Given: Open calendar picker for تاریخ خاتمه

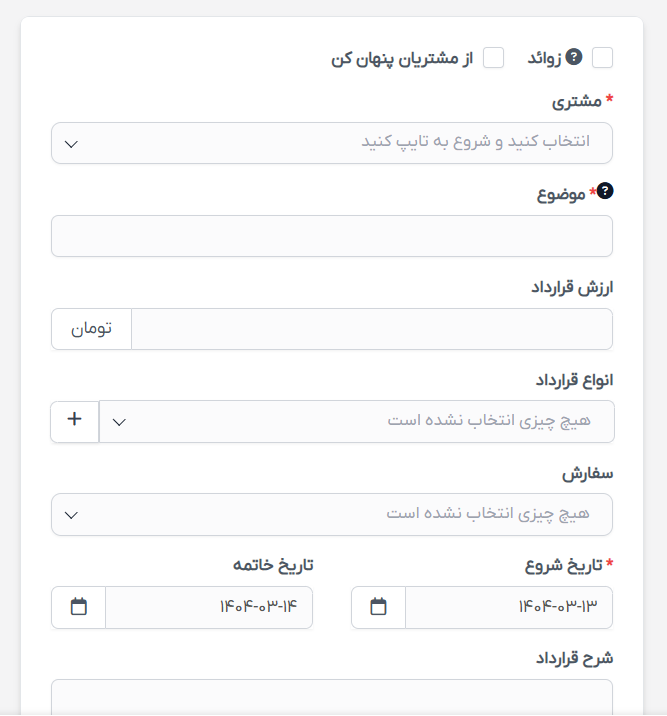Looking at the screenshot, I should pyautogui.click(x=79, y=607).
